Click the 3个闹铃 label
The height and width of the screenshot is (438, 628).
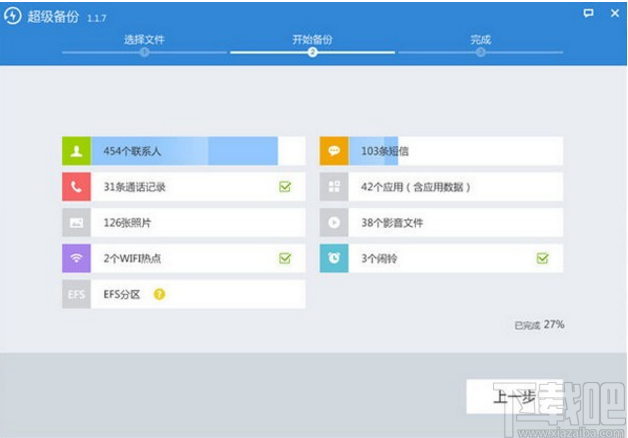coord(379,259)
